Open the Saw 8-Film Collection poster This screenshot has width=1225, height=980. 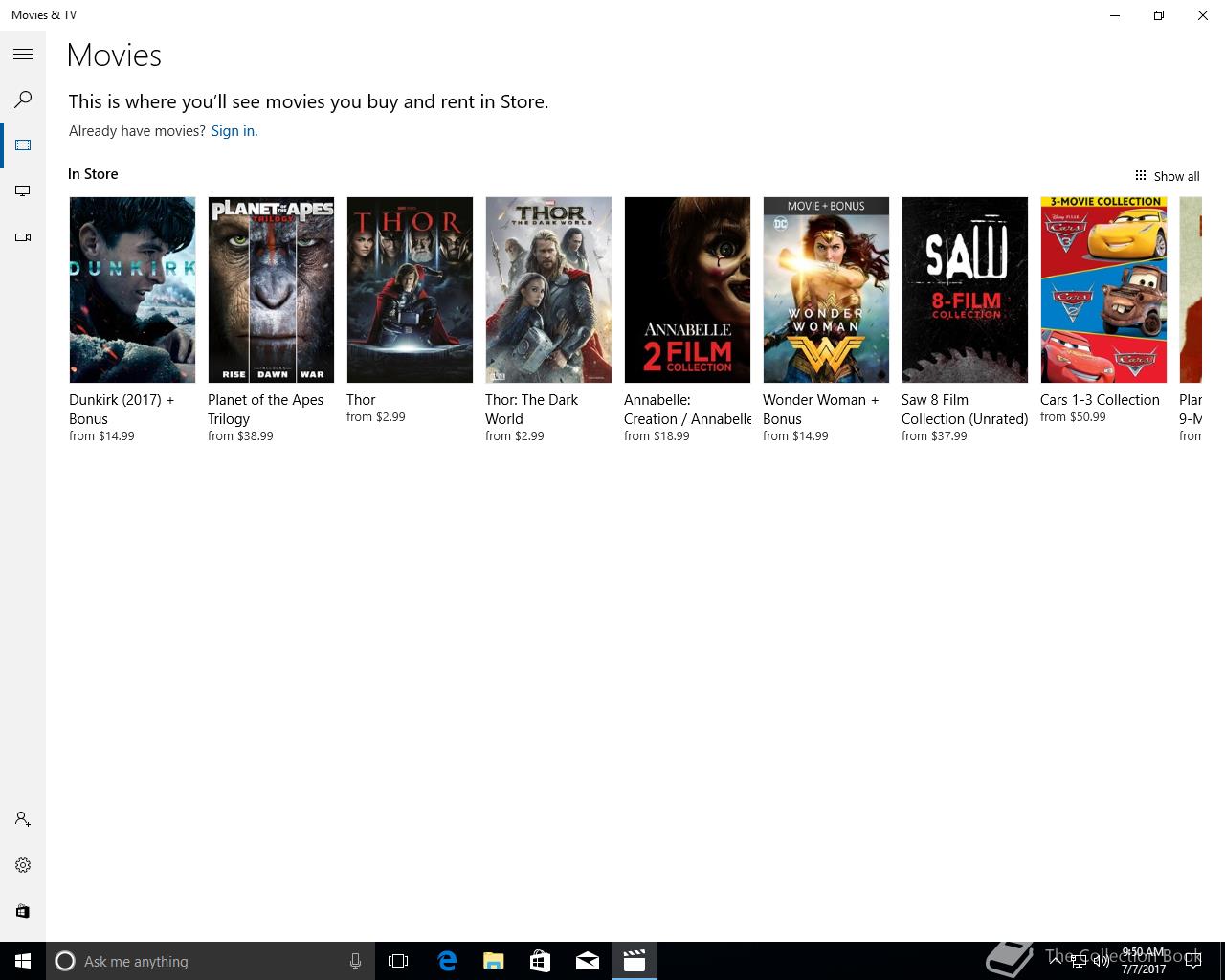(x=965, y=290)
